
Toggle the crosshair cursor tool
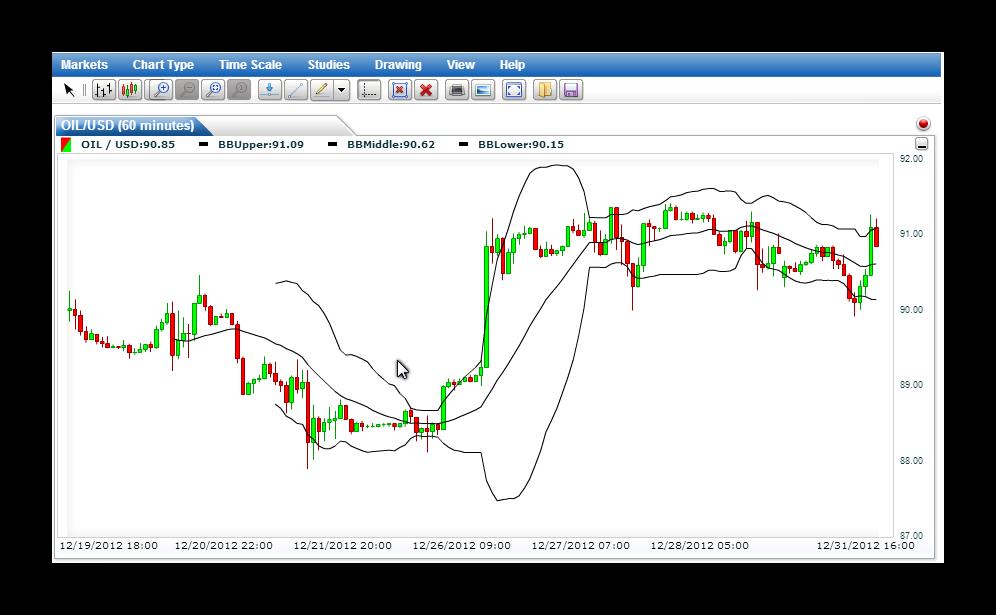tap(369, 90)
